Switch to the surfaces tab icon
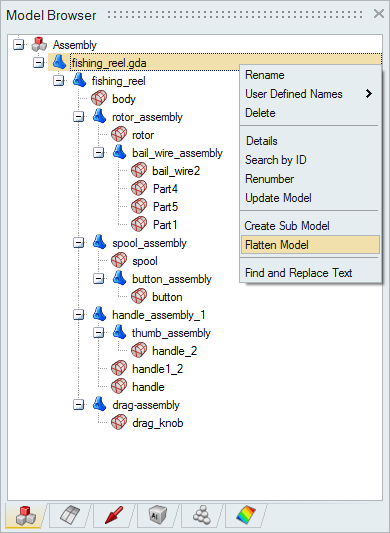 coord(70,515)
